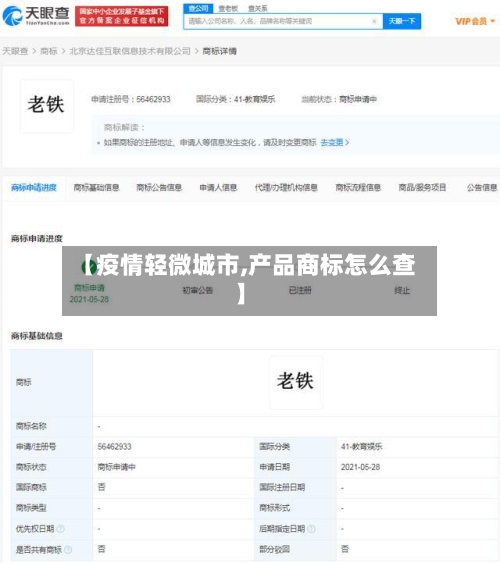Click the 去变更 link
500x563 pixels.
pos(335,143)
